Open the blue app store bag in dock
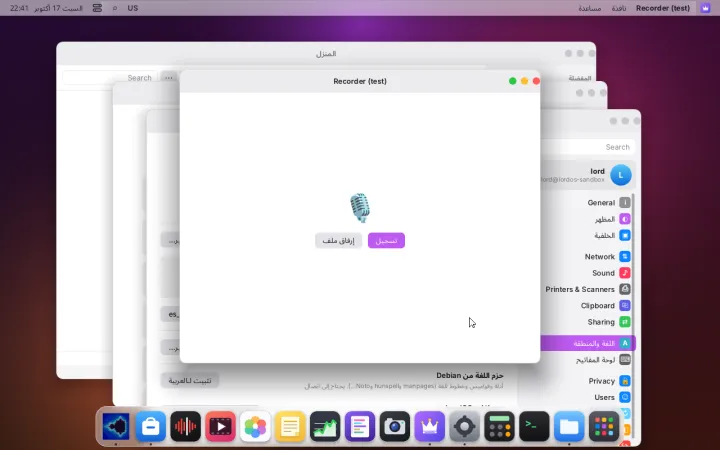This screenshot has width=720, height=450. 151,427
